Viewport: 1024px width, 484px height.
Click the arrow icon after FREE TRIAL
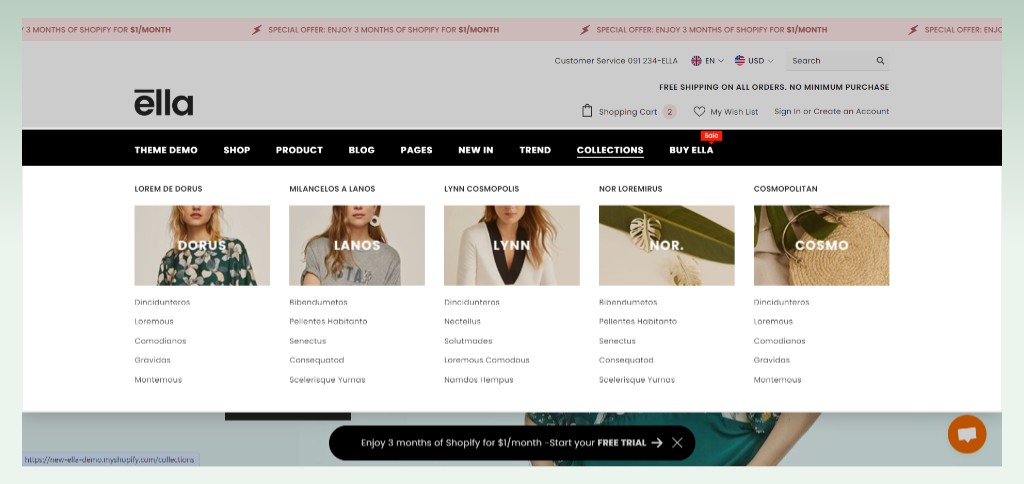tap(657, 443)
